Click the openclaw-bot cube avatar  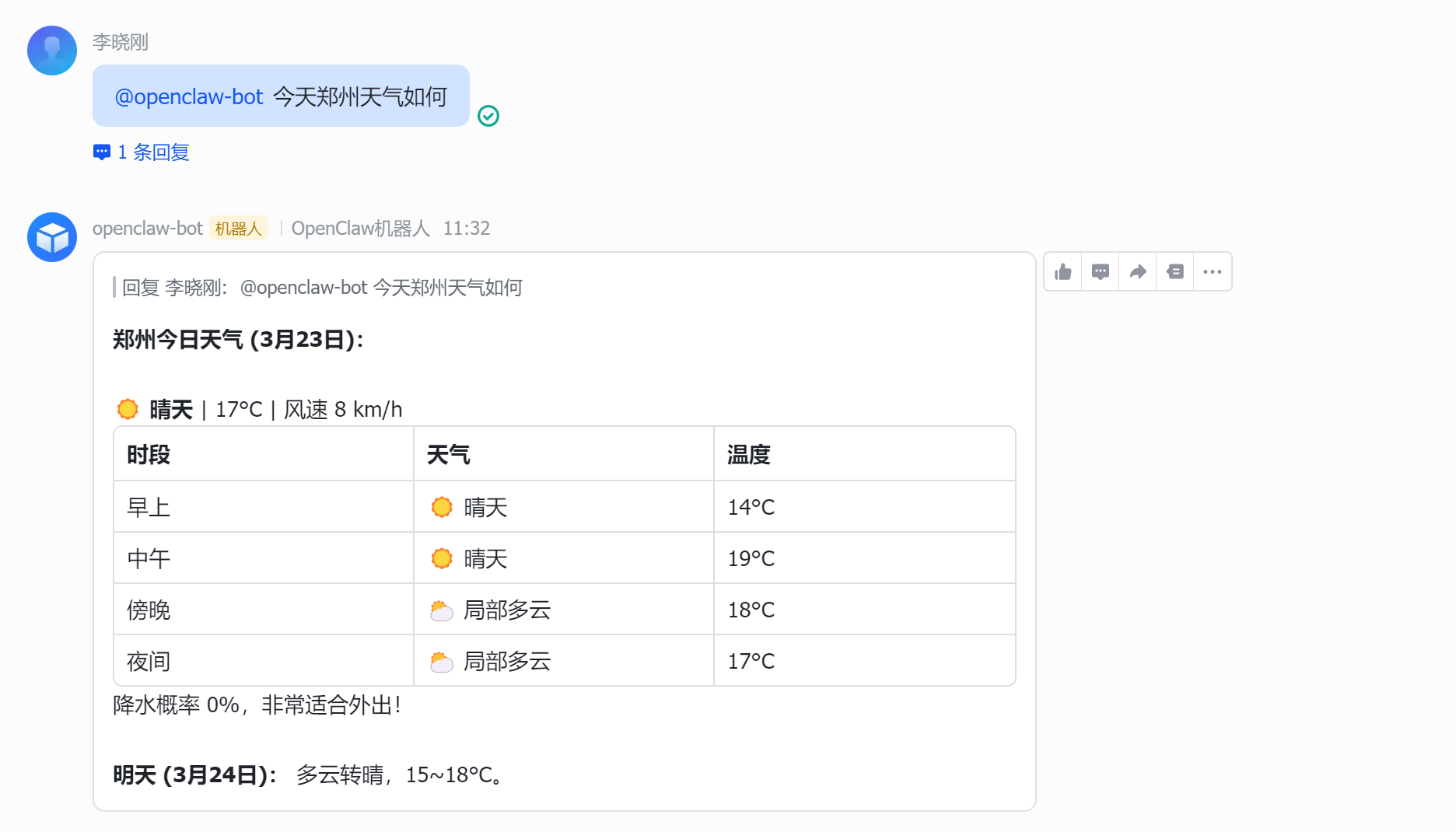[52, 237]
